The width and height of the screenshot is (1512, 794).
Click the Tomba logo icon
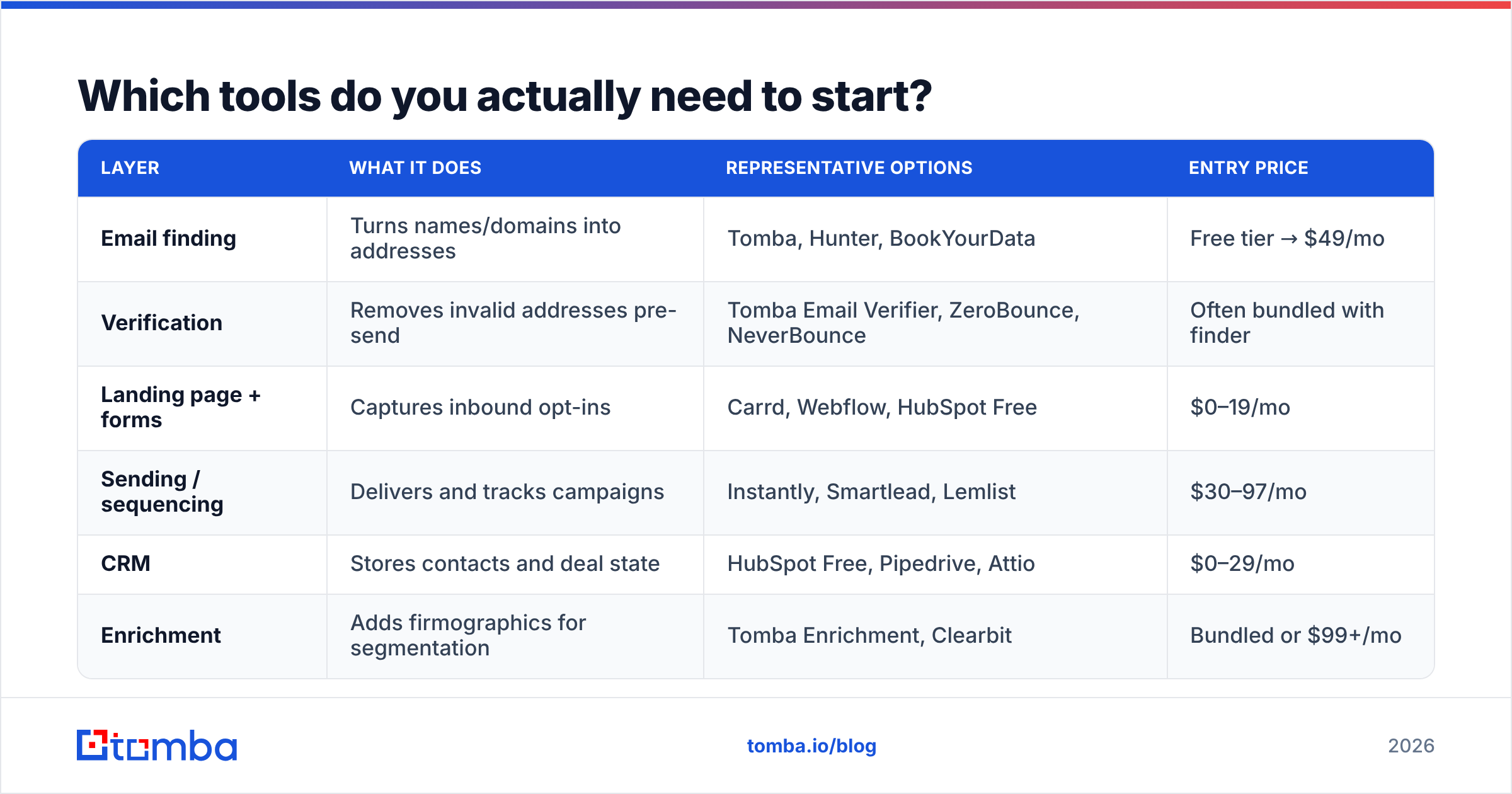pos(156,745)
